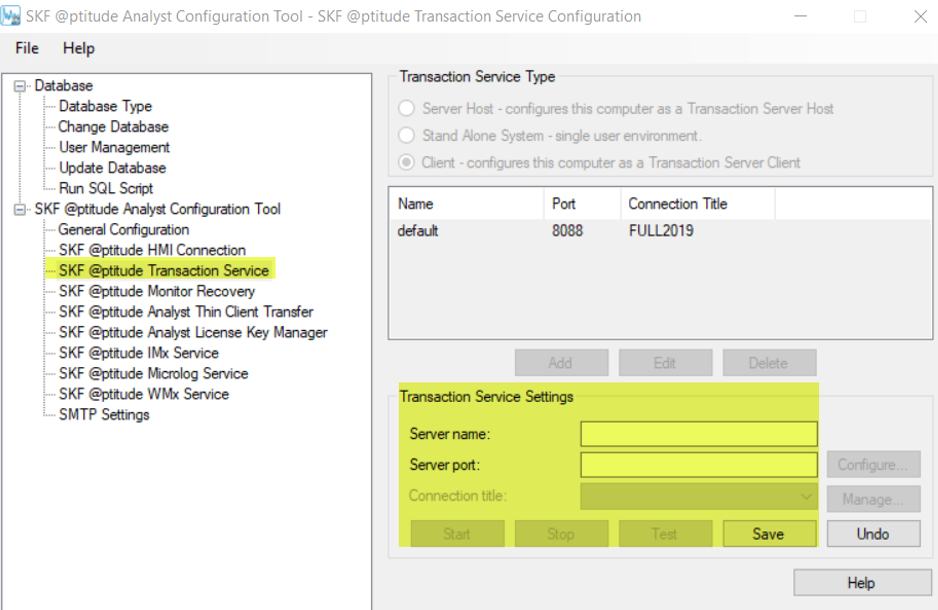Image resolution: width=938 pixels, height=610 pixels.
Task: Choose the Stand Alone System radio option
Action: click(x=407, y=135)
